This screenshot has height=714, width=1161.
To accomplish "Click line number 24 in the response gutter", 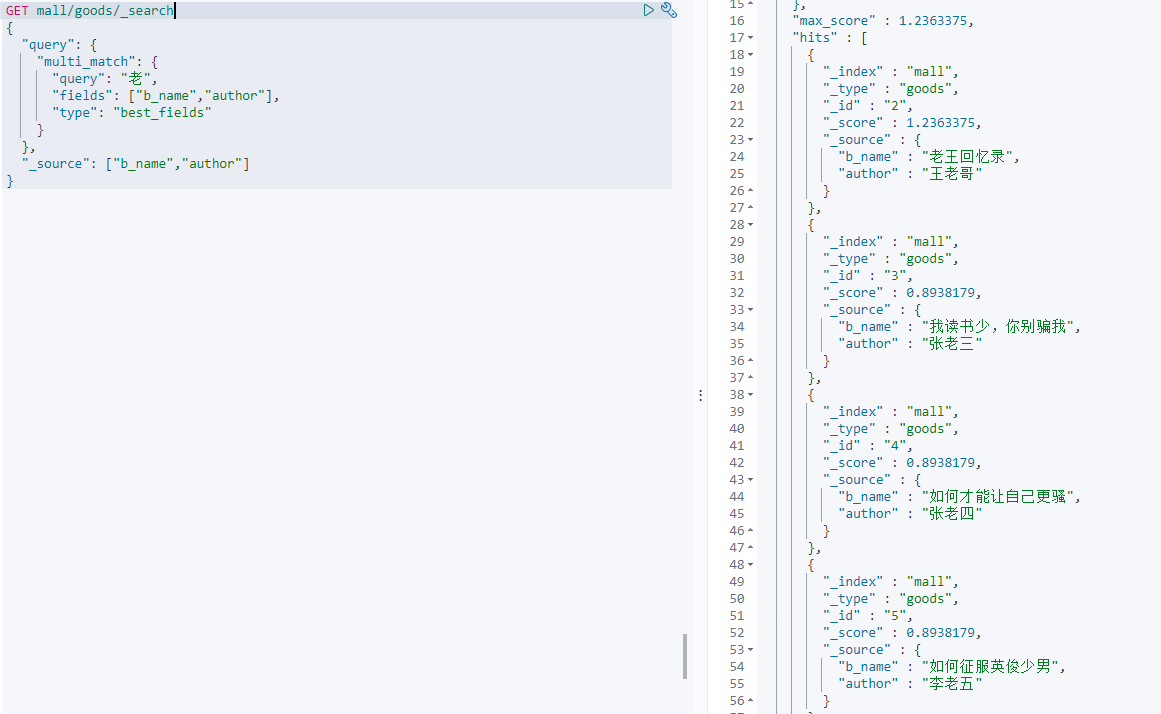I will 737,157.
